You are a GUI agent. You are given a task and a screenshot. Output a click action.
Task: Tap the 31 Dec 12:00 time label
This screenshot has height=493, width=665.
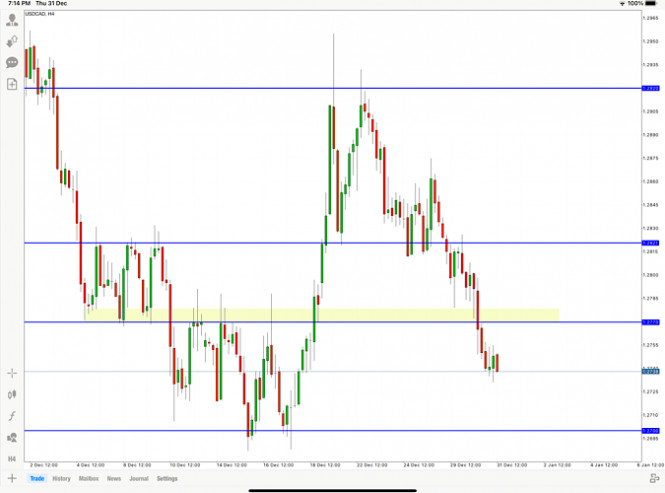tap(512, 465)
